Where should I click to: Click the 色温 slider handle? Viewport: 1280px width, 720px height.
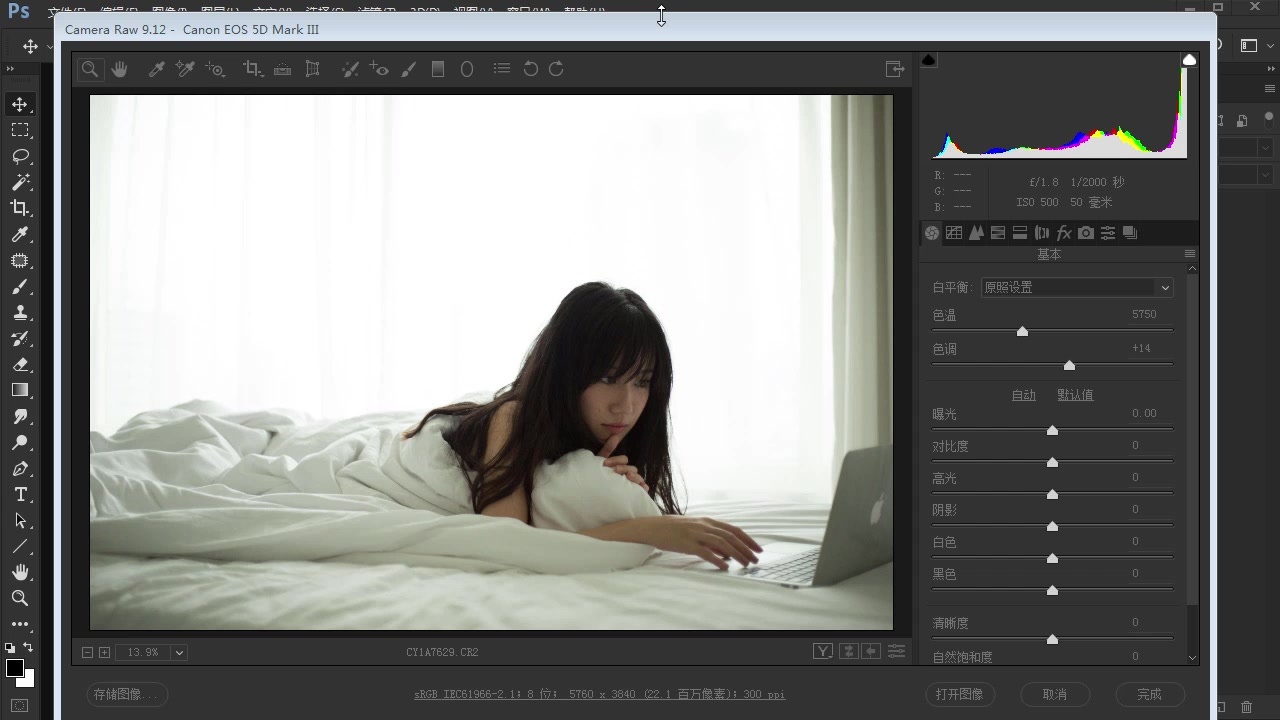(1022, 331)
